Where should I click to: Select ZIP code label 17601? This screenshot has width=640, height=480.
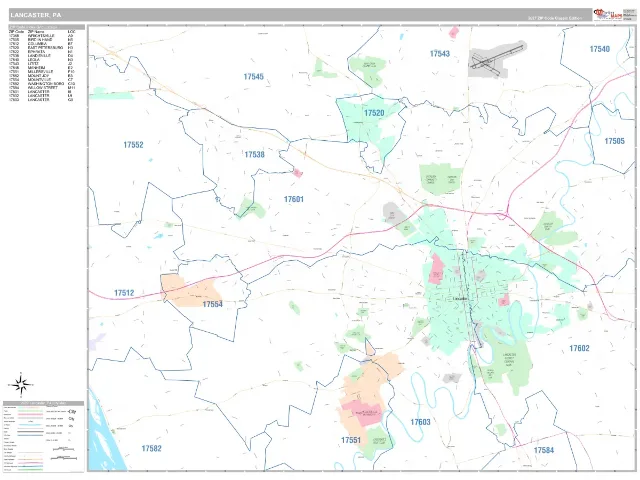click(x=293, y=199)
